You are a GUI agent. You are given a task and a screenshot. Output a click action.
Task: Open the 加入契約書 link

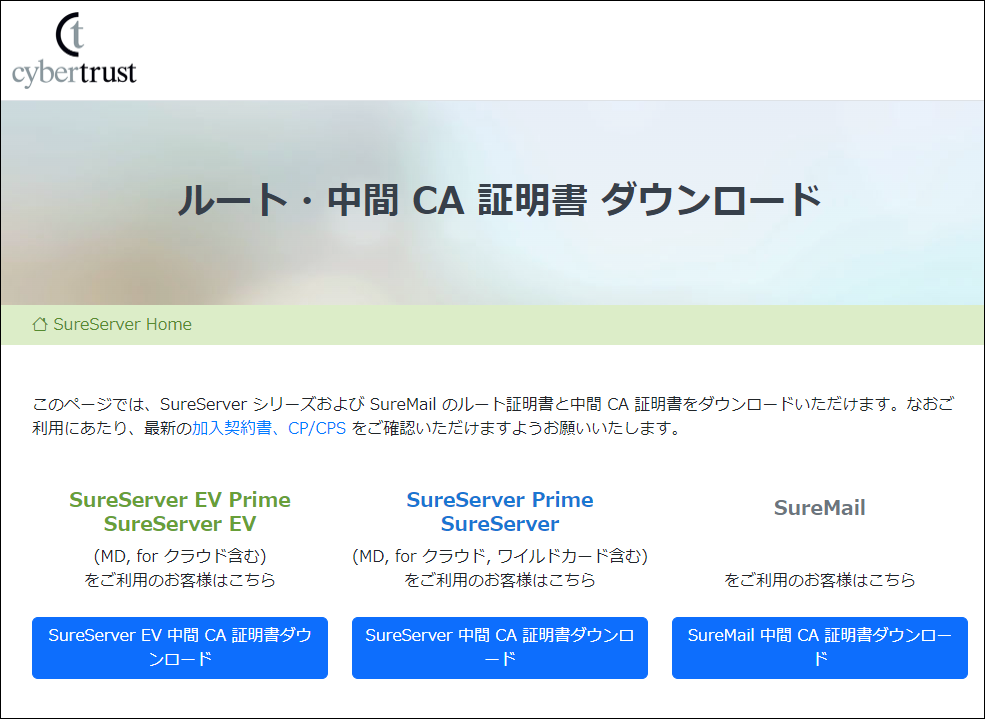point(232,428)
